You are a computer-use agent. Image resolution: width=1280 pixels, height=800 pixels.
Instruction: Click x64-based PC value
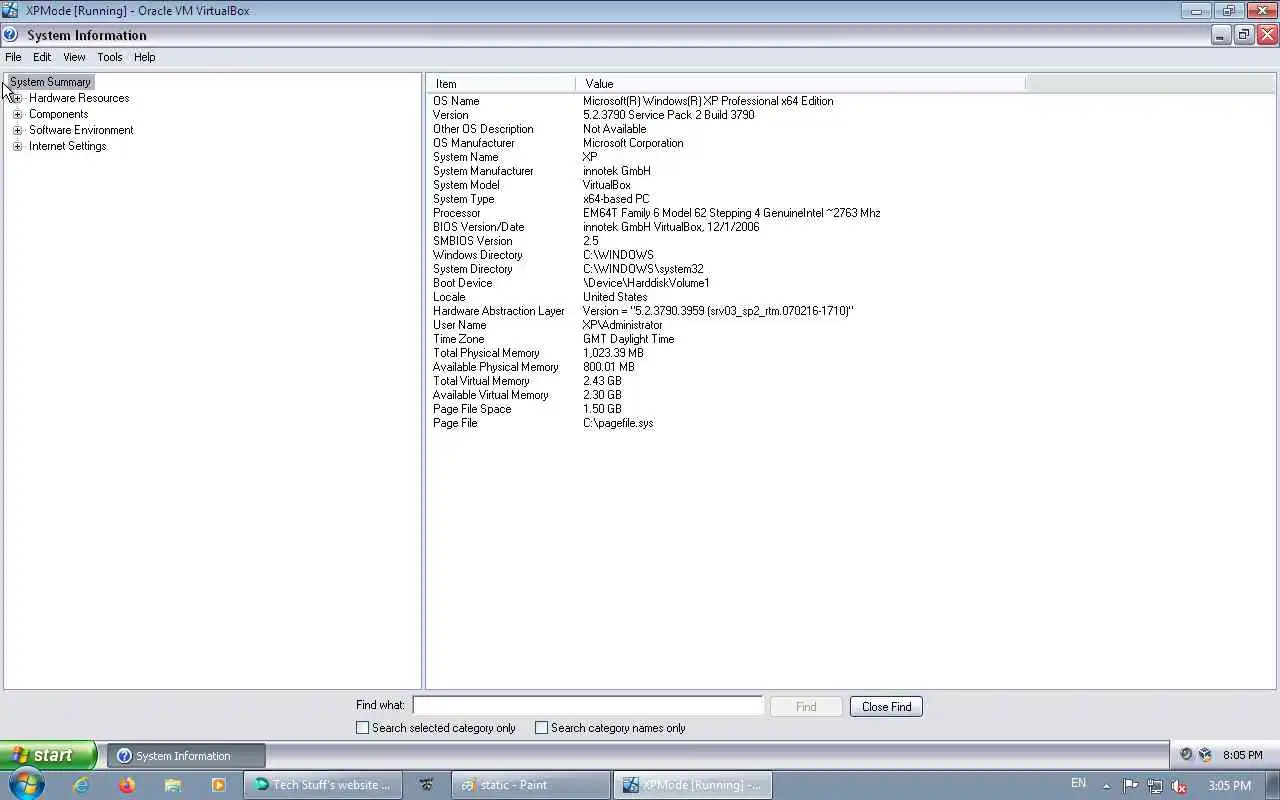pyautogui.click(x=616, y=199)
